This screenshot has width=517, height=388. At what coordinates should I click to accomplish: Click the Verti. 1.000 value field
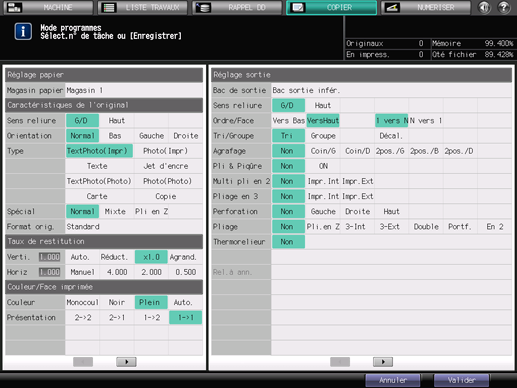tap(49, 257)
